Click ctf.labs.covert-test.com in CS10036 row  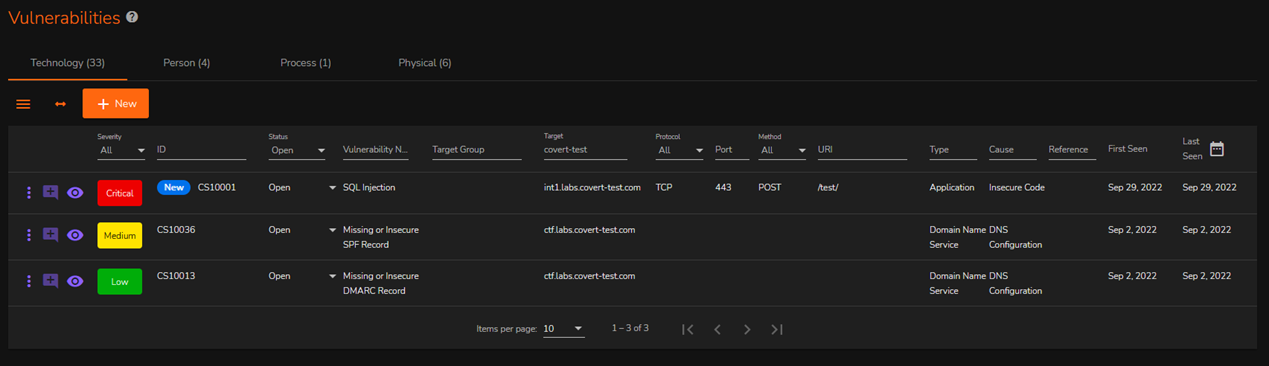[590, 229]
